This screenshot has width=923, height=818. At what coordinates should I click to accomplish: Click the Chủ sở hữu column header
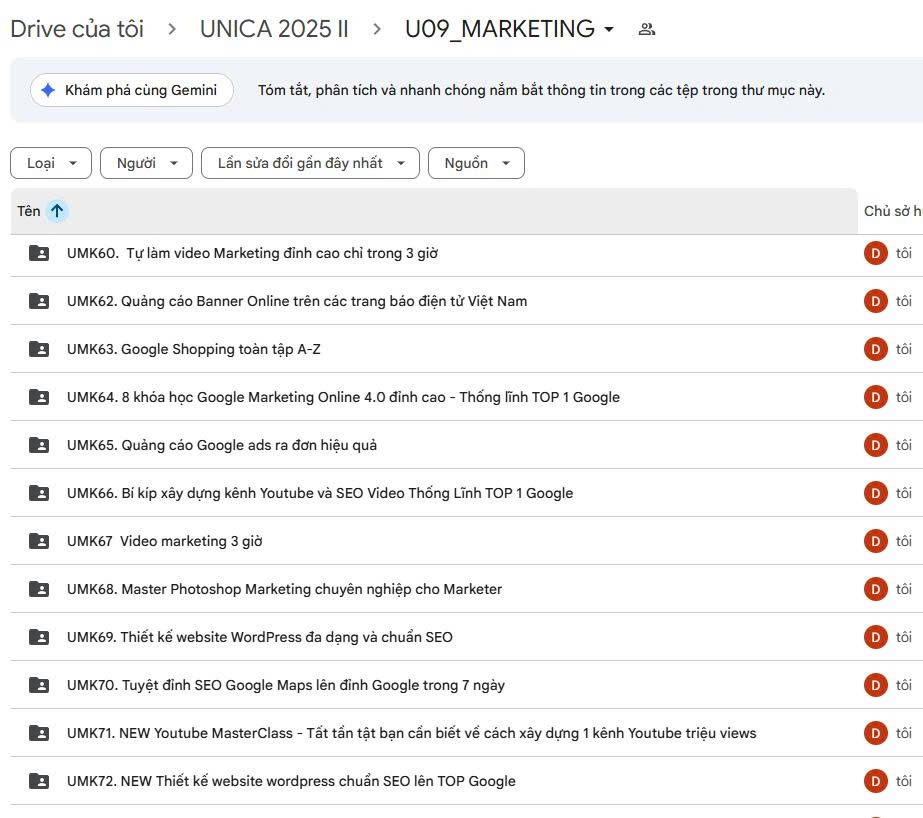click(x=892, y=211)
